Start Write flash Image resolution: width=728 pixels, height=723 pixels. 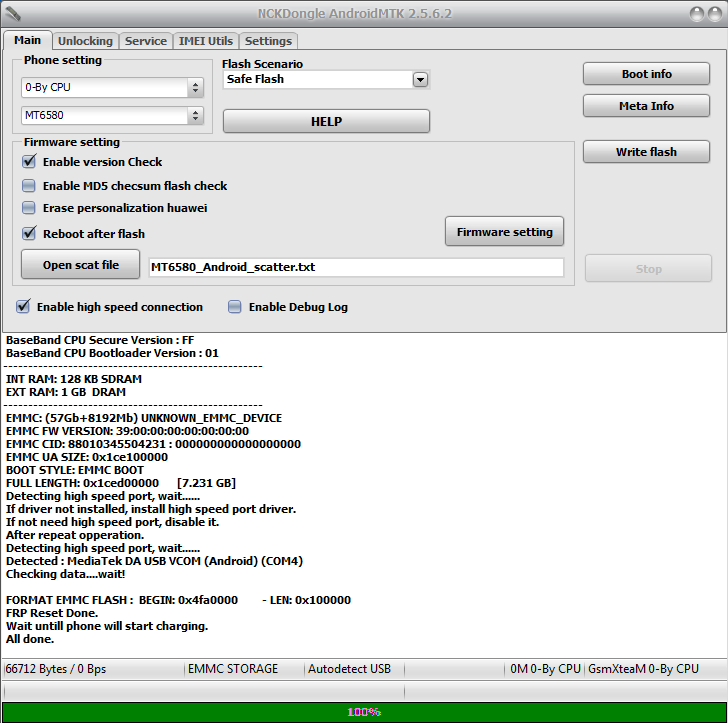[646, 152]
